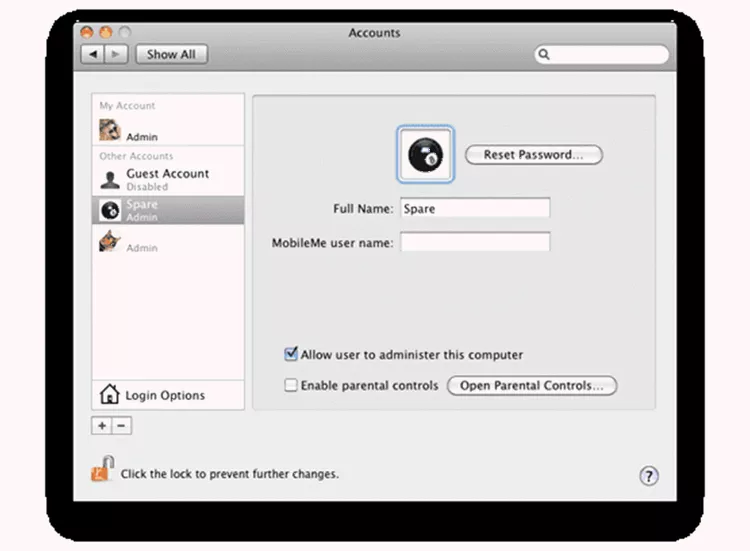Change the 8-ball account picture
750x551 pixels.
(425, 155)
